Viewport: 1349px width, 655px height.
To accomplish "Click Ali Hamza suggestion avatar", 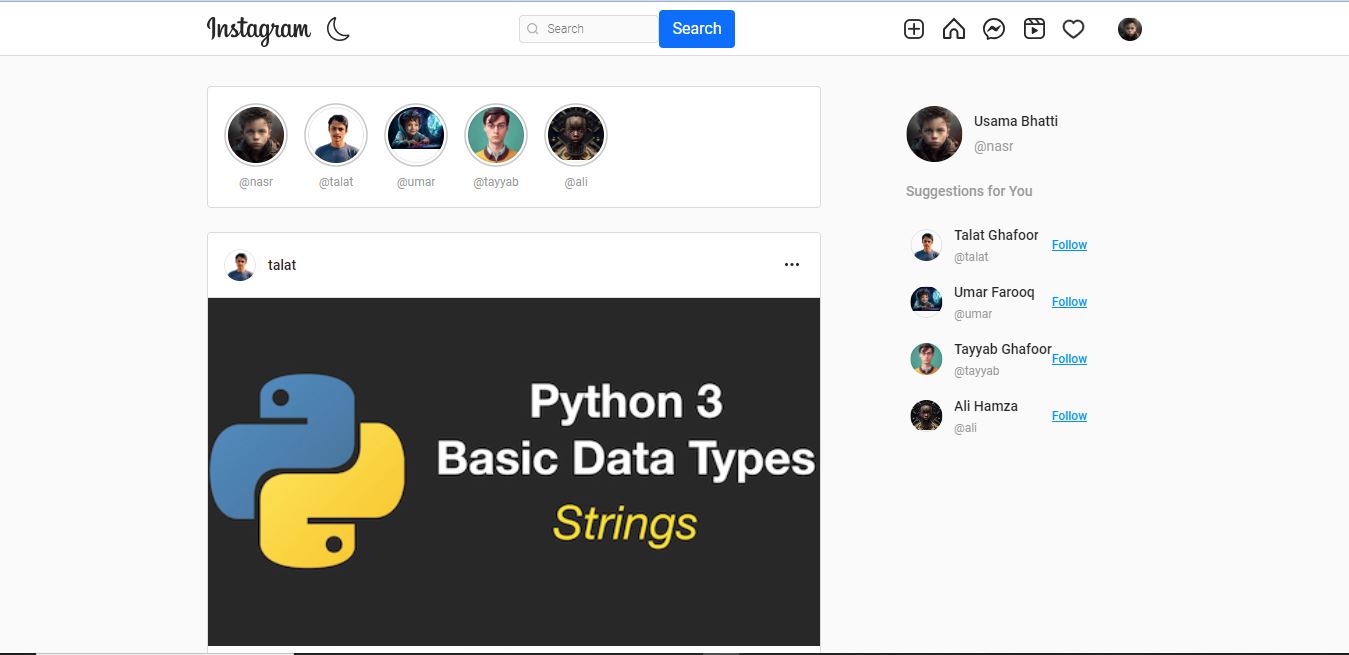I will [926, 415].
